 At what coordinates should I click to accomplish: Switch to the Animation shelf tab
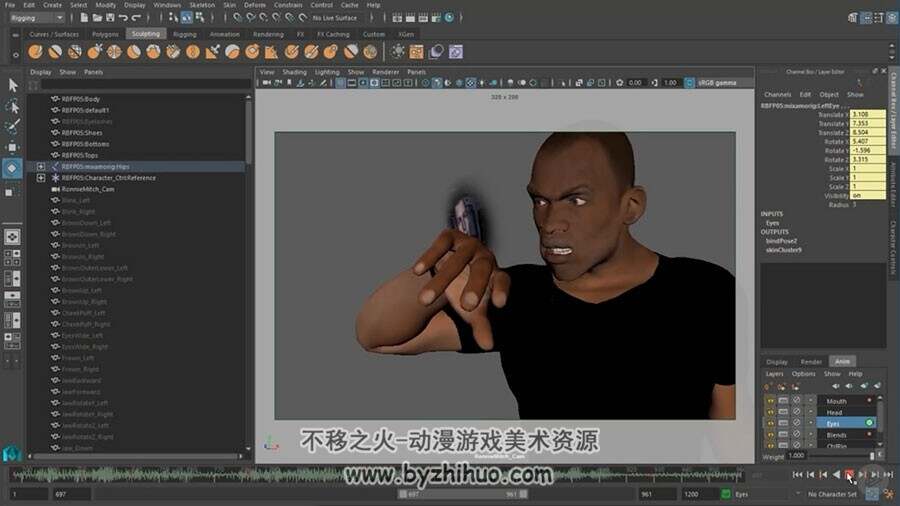[x=224, y=34]
